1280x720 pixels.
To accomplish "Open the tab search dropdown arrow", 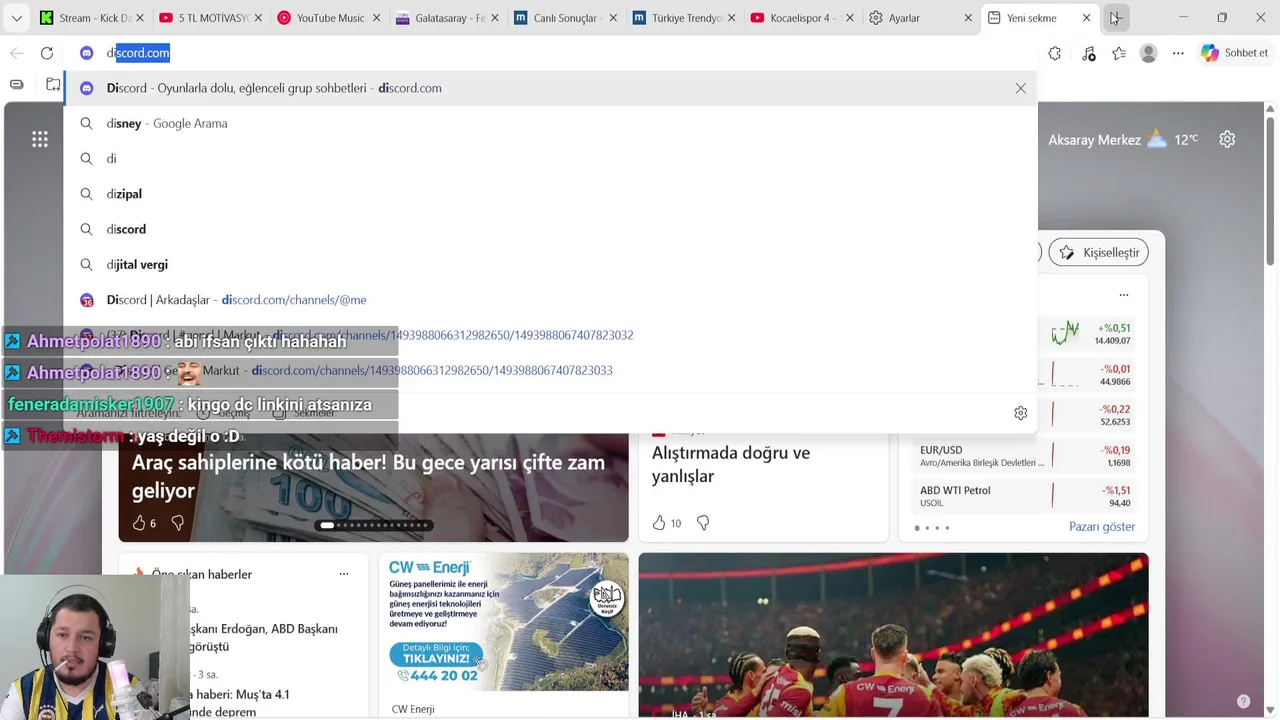I will click(16, 18).
